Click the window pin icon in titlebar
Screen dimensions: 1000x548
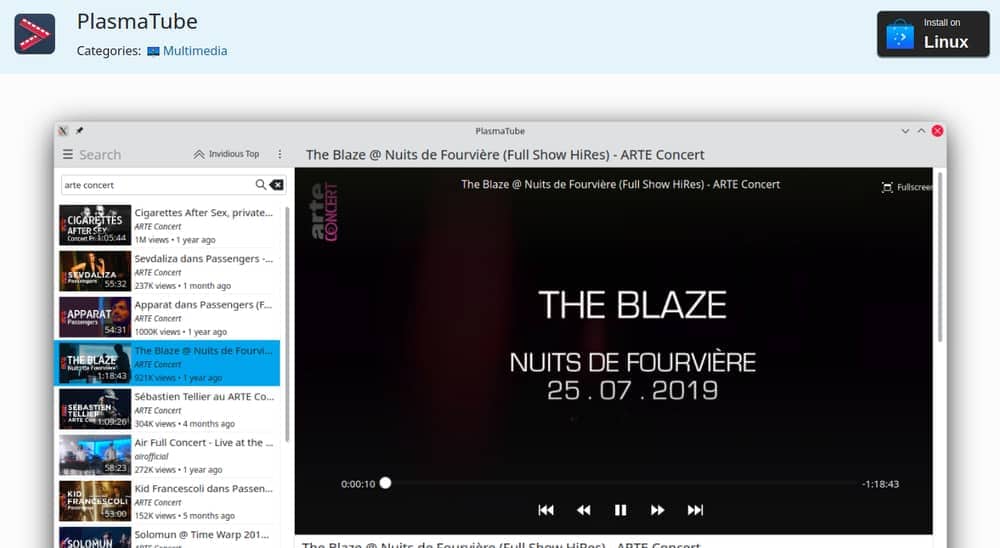(x=80, y=131)
